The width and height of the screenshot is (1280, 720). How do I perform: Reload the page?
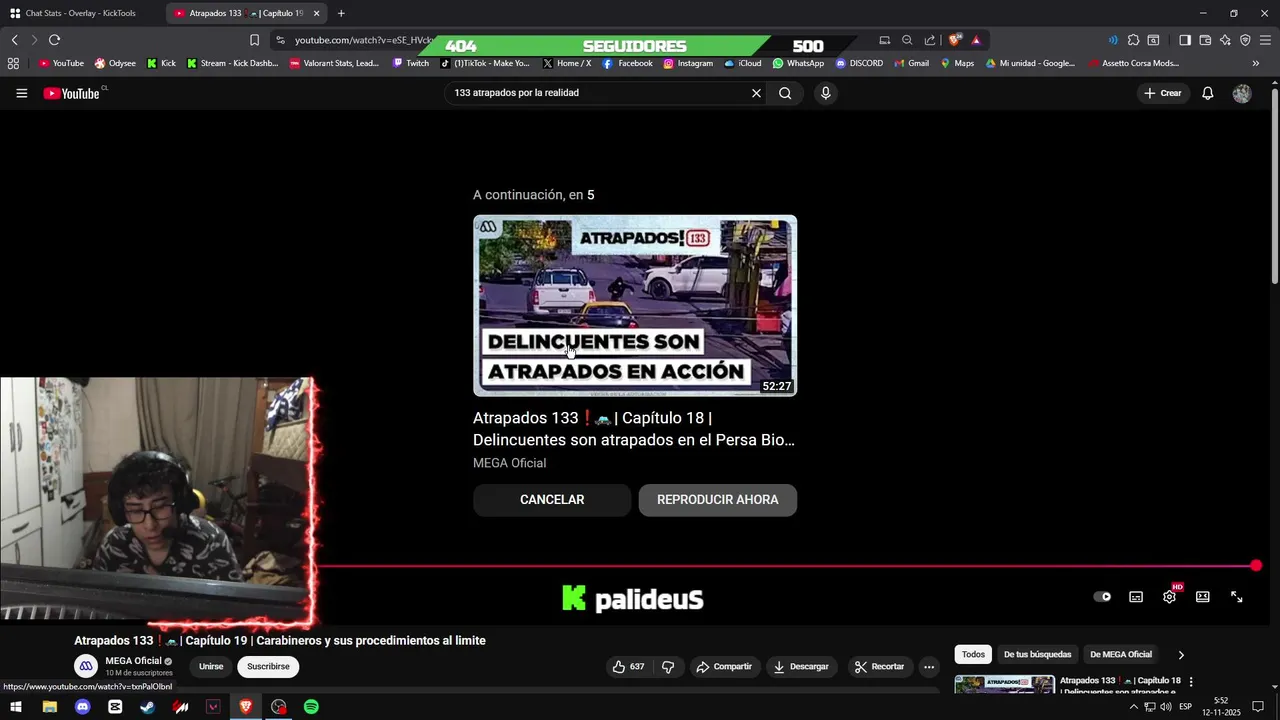click(54, 40)
